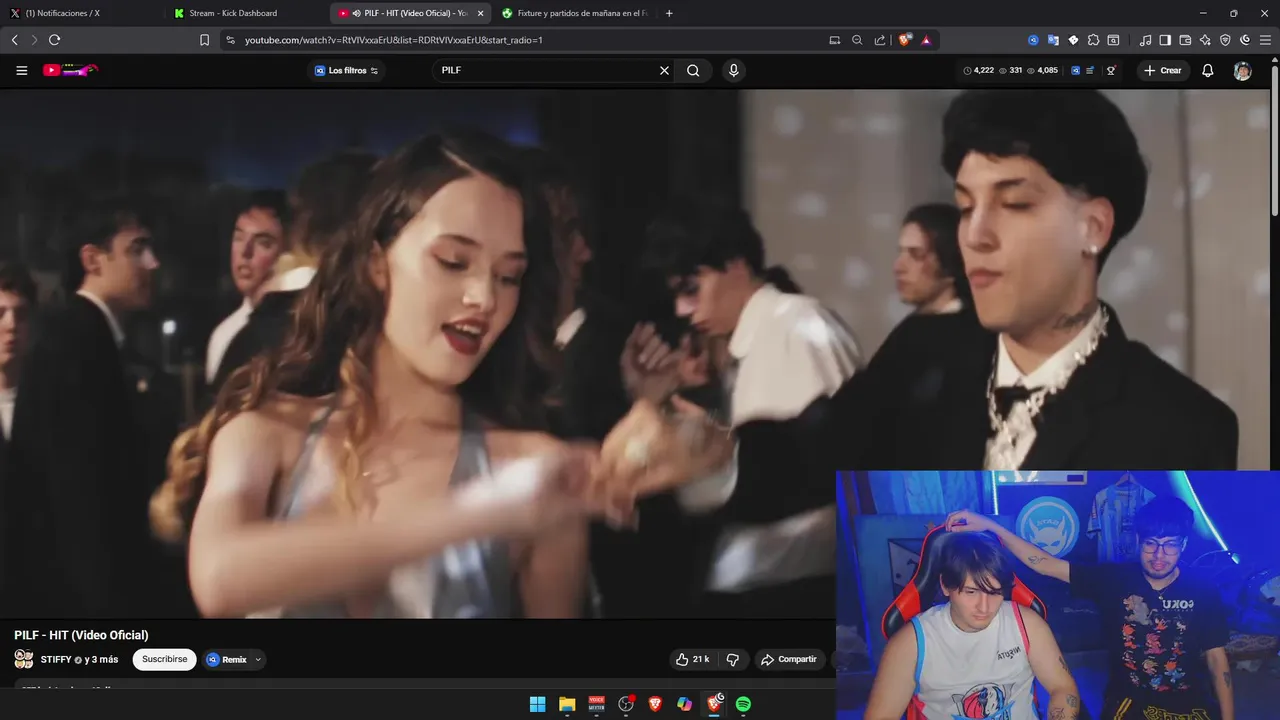Mute the YouTube tab via speaker icon

point(356,13)
